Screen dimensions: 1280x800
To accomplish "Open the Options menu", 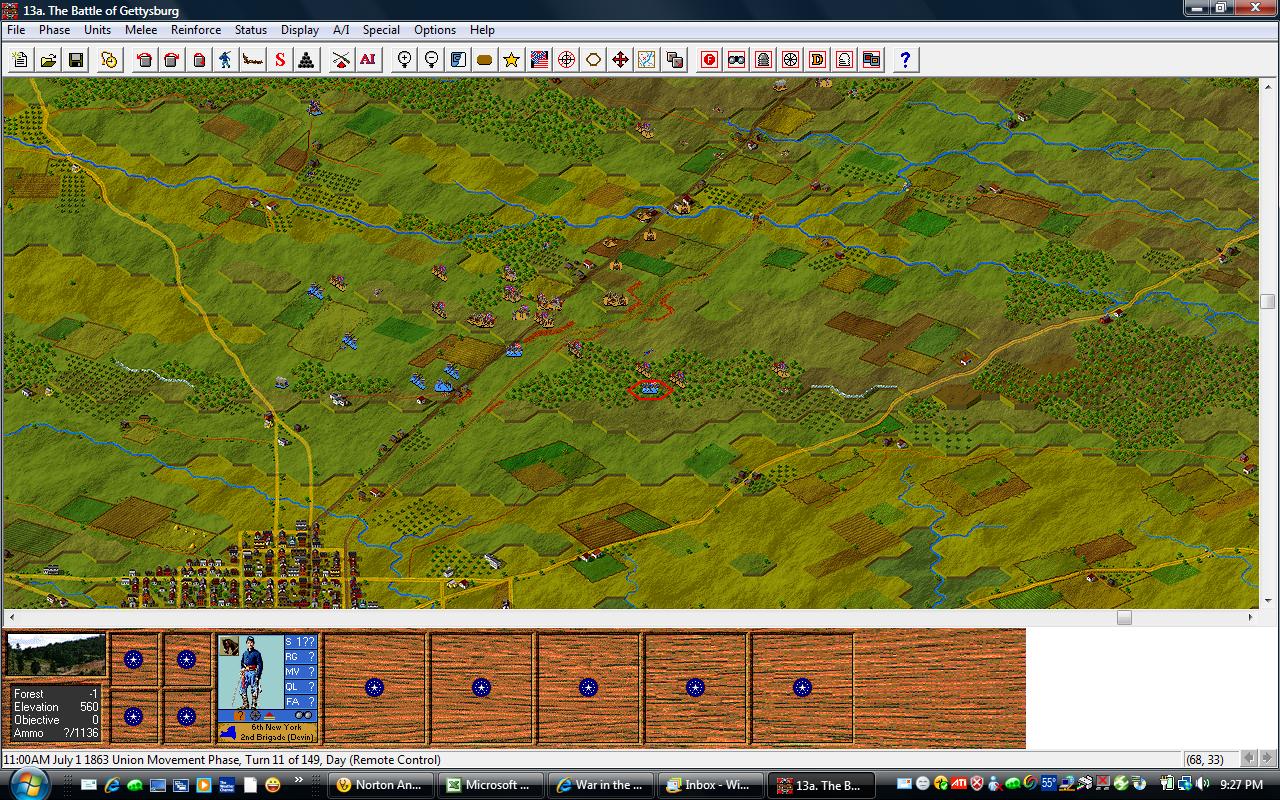I will pos(435,30).
